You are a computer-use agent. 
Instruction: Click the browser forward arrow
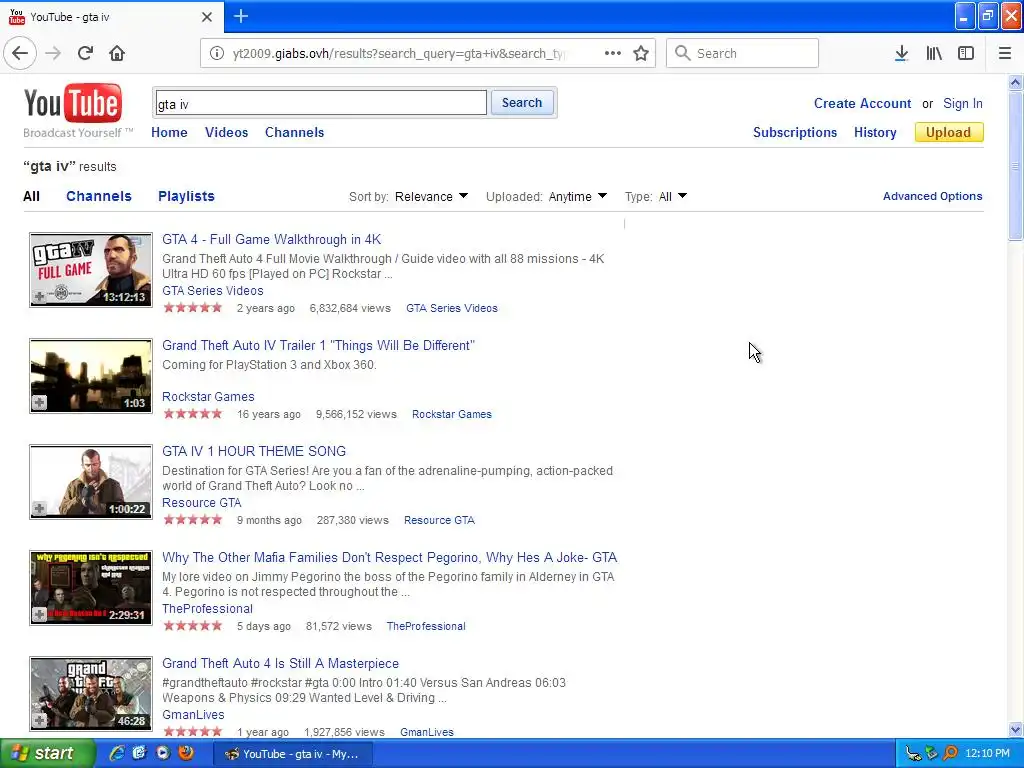(x=53, y=53)
